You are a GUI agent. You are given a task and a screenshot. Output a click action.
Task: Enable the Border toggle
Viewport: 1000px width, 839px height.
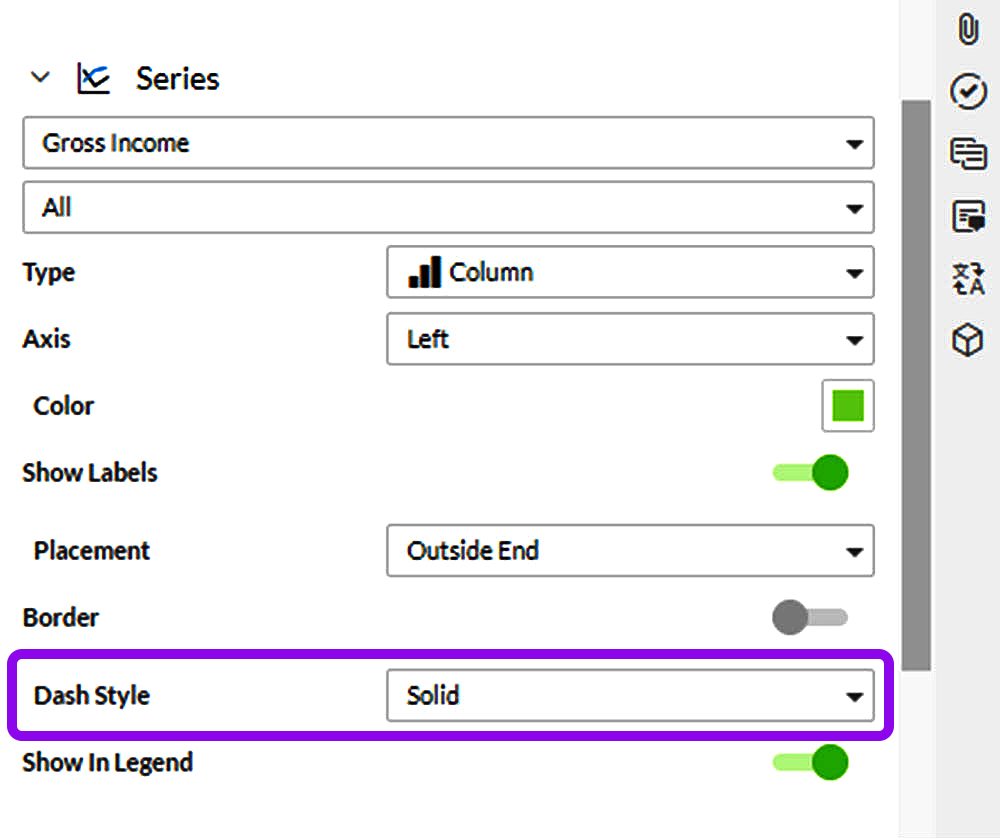(809, 617)
